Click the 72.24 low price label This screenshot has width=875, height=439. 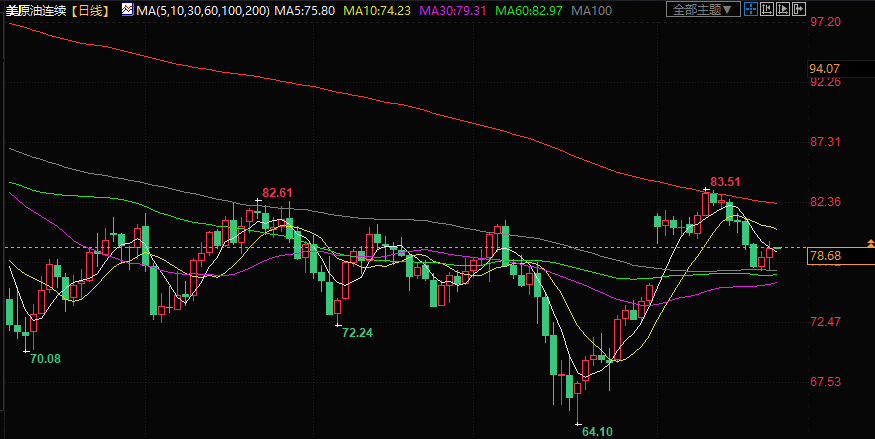point(357,332)
